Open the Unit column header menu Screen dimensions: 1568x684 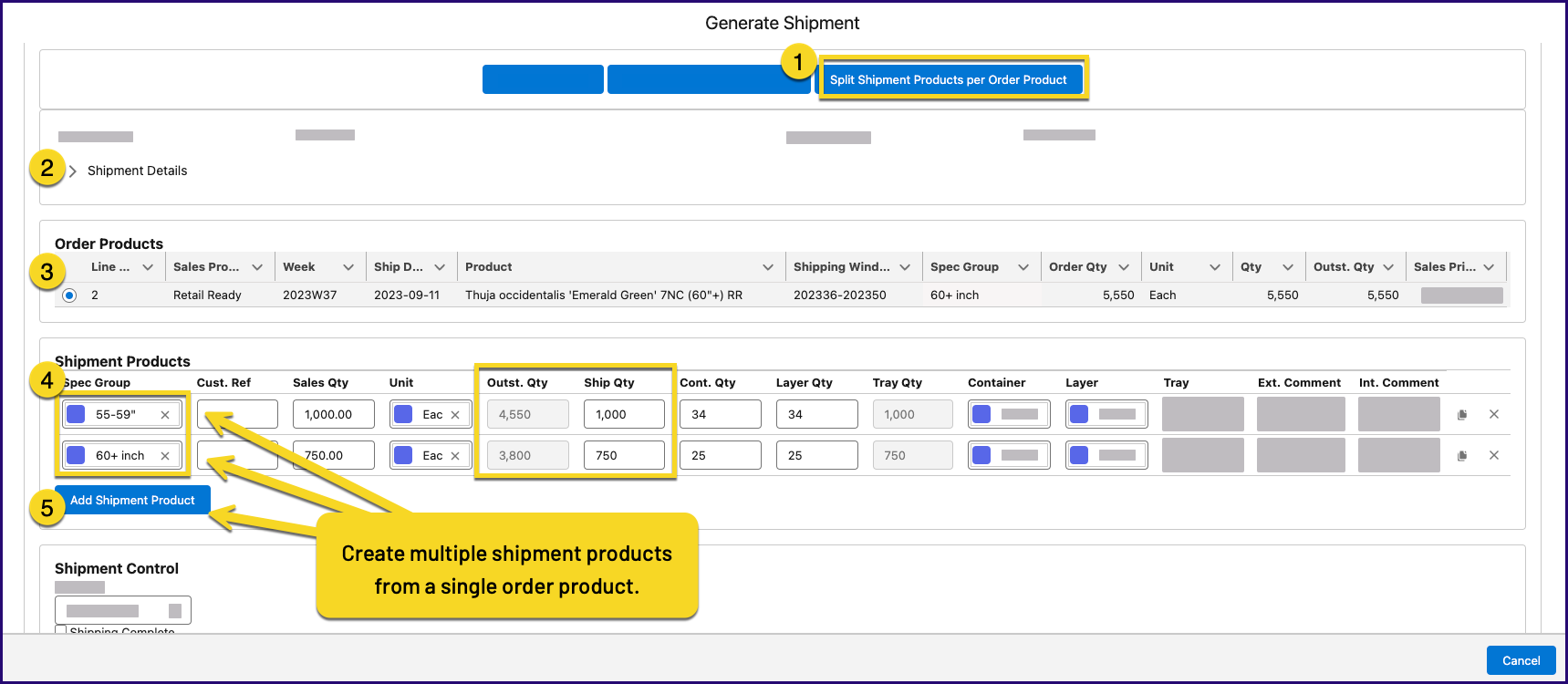pyautogui.click(x=1215, y=267)
